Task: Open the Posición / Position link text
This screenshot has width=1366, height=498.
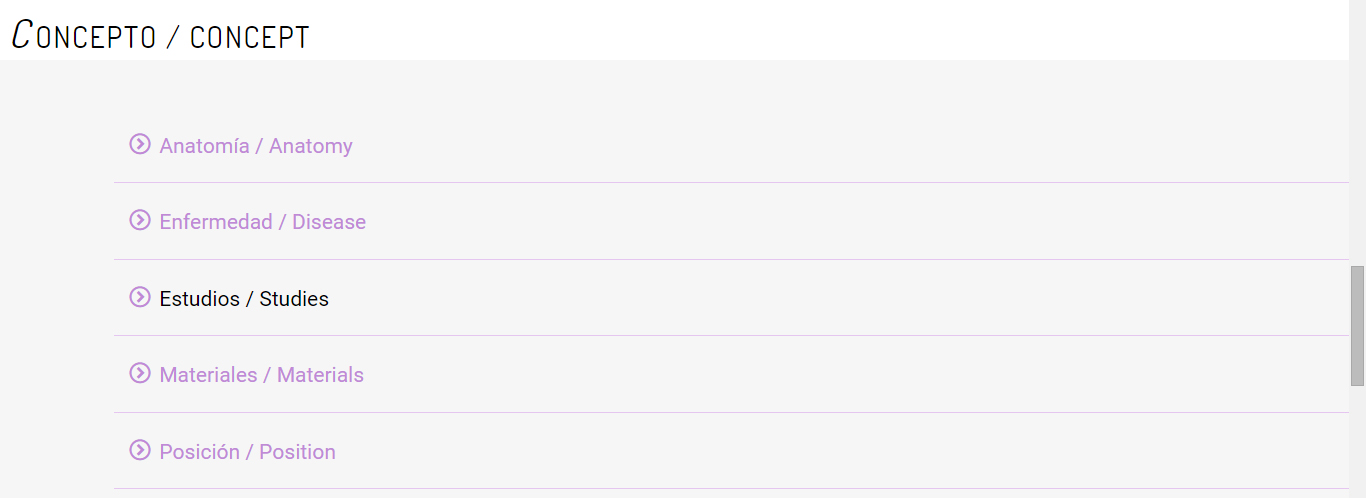Action: coord(247,452)
